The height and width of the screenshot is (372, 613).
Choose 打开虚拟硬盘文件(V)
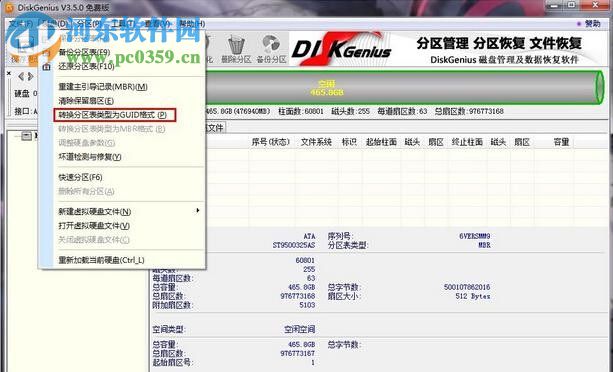coord(94,225)
